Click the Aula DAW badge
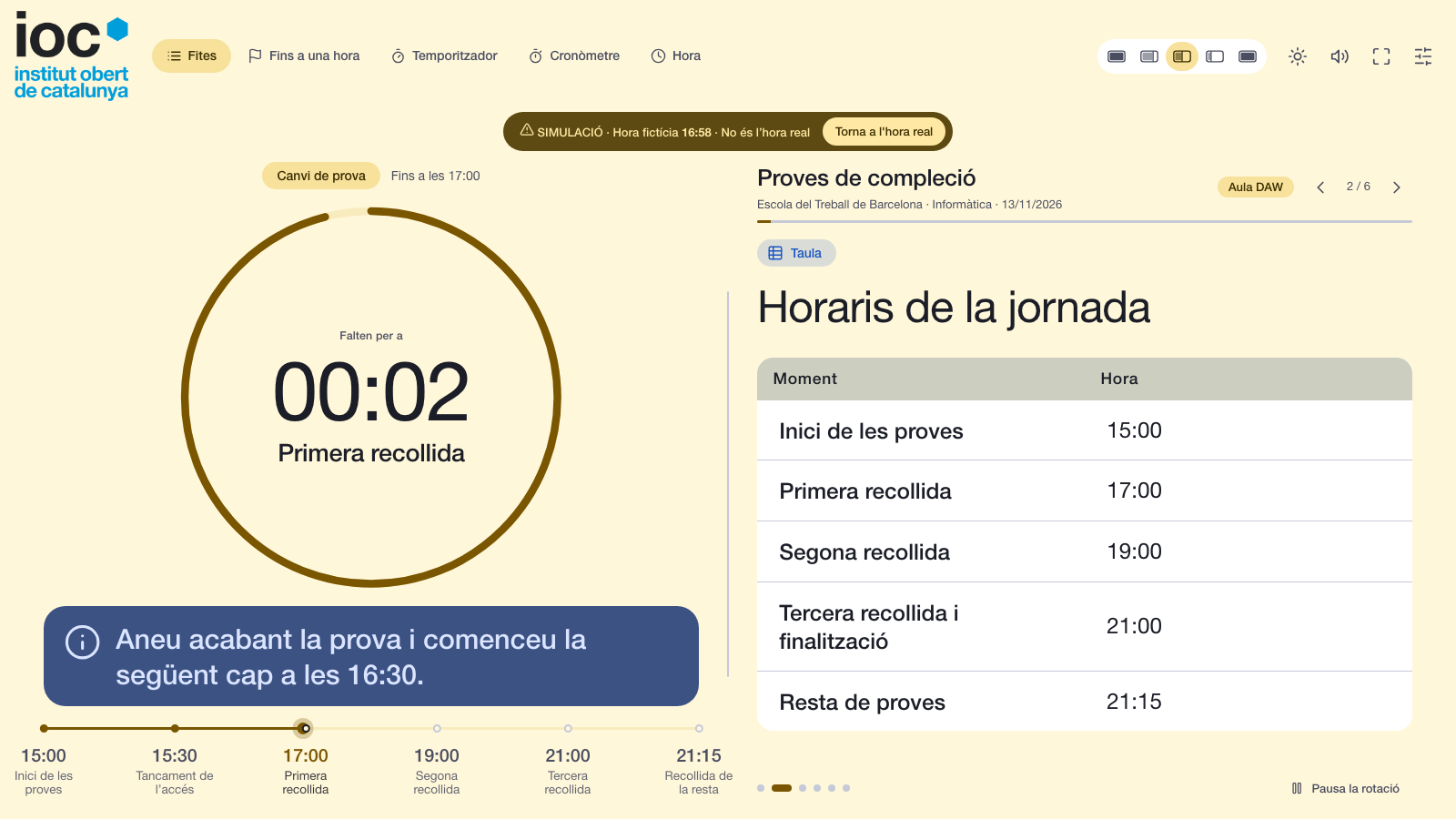 pos(1256,187)
